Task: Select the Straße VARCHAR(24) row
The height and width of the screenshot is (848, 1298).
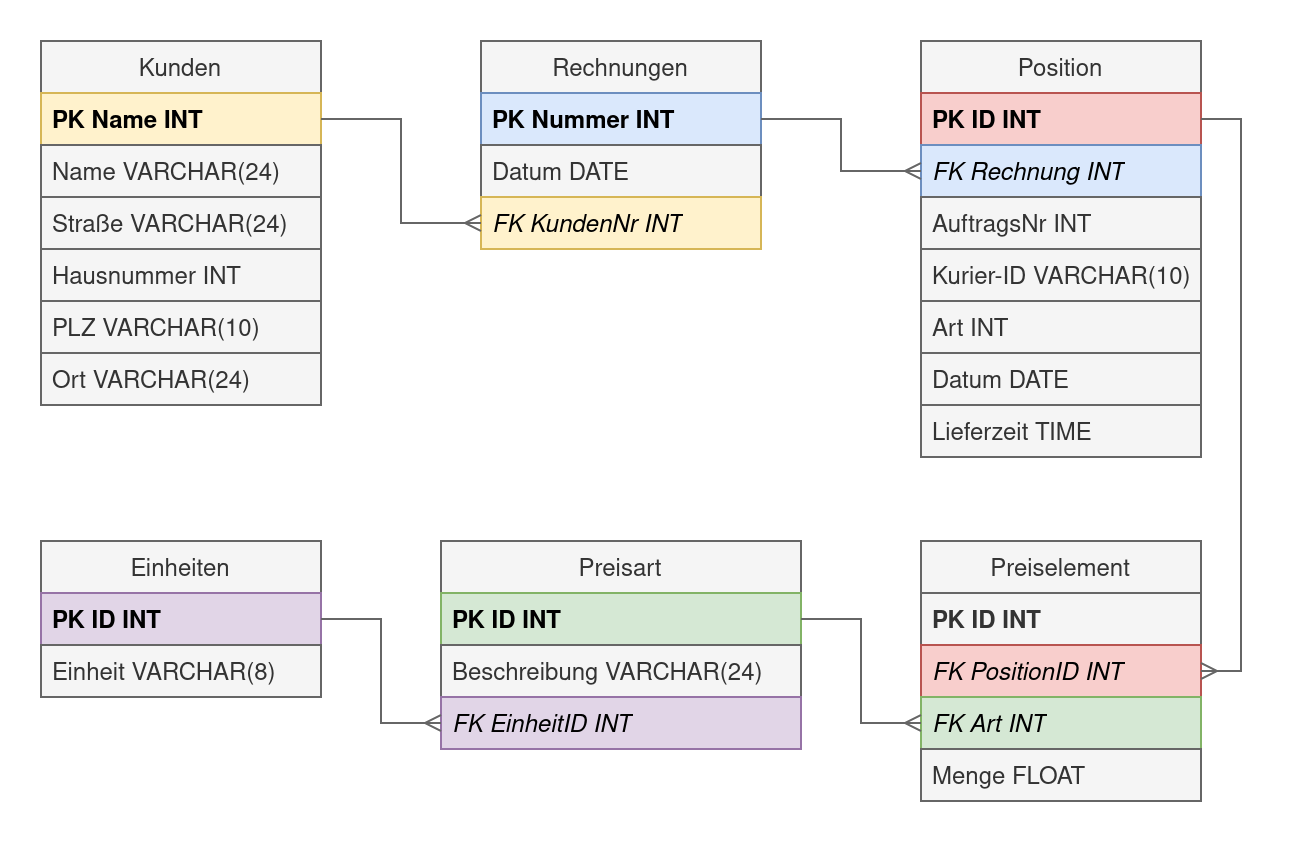Action: pyautogui.click(x=180, y=223)
